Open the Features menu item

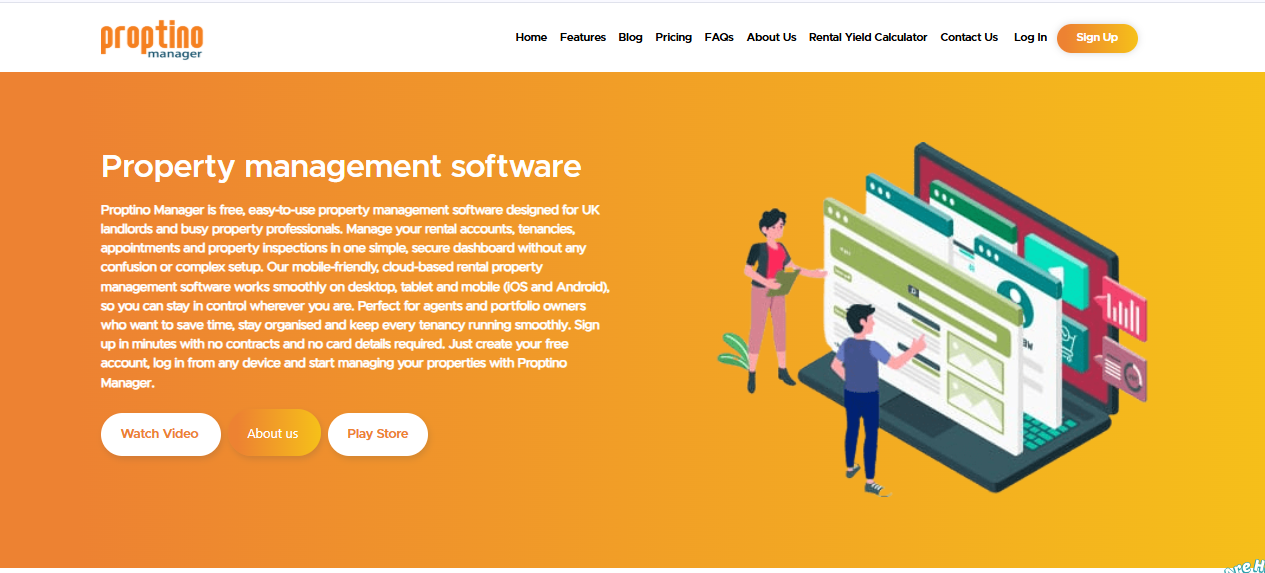583,38
